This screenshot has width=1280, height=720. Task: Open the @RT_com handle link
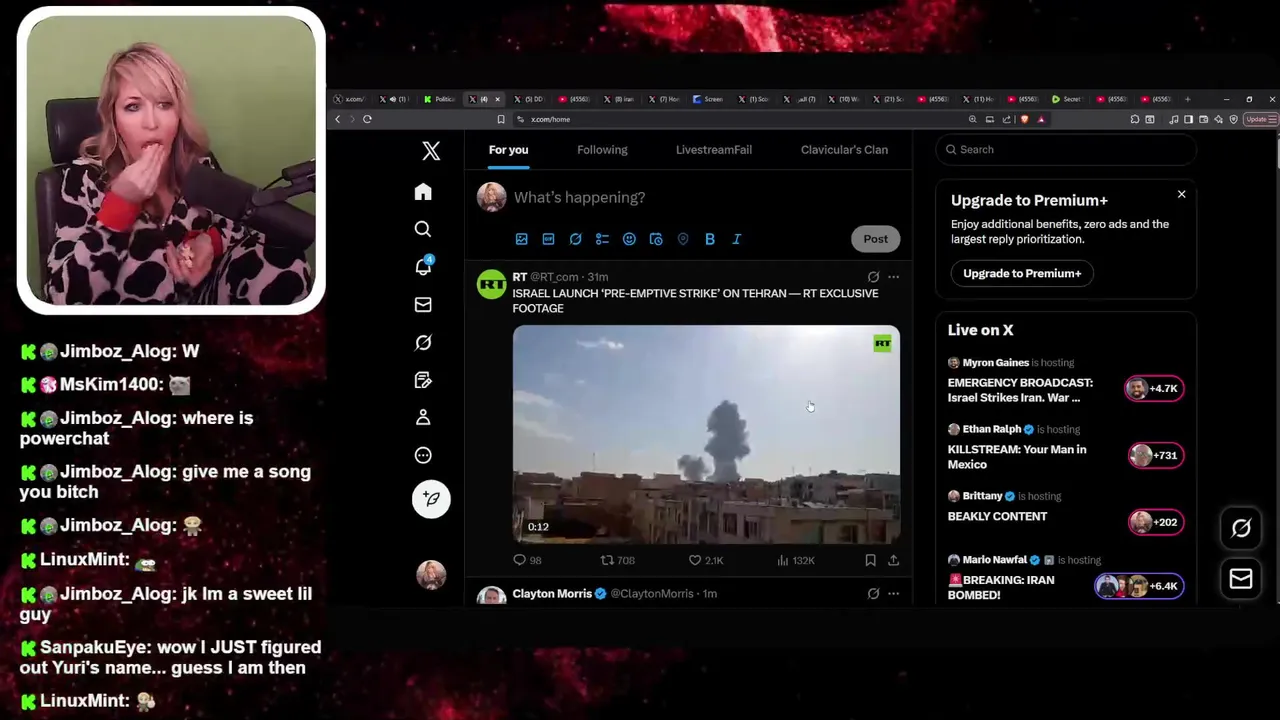(554, 277)
